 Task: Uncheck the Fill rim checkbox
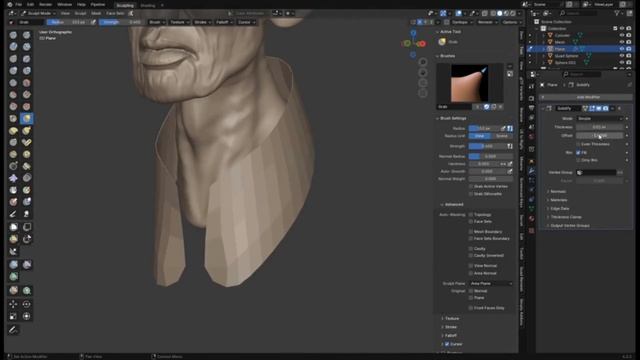578,153
